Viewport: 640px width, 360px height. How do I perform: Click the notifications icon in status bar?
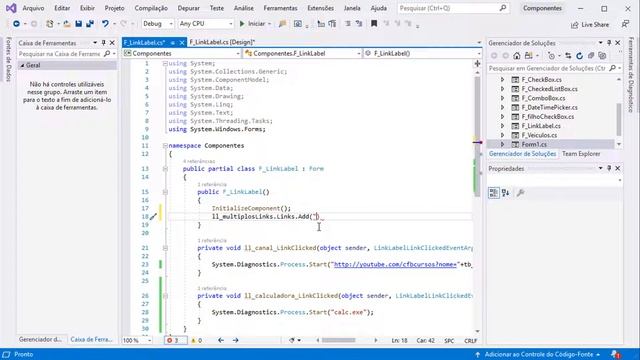(616, 354)
